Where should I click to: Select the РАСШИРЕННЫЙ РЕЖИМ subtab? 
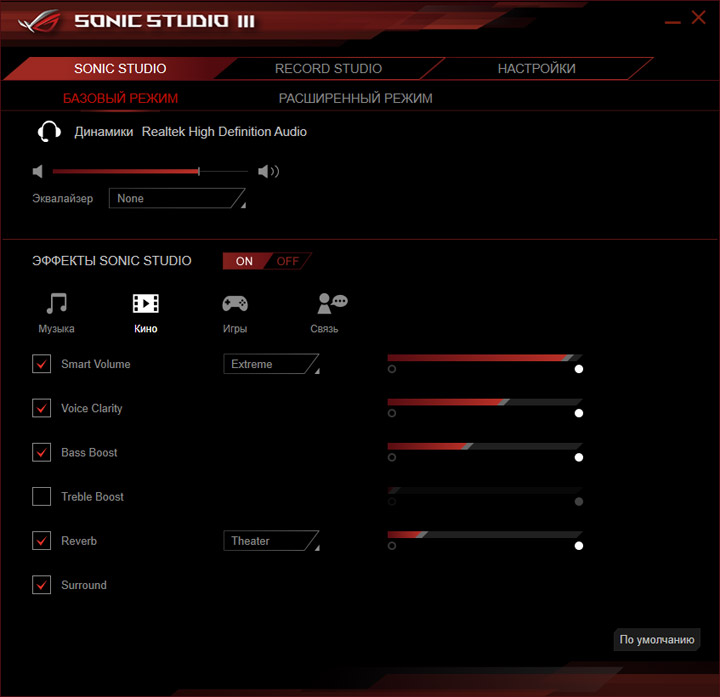(355, 98)
